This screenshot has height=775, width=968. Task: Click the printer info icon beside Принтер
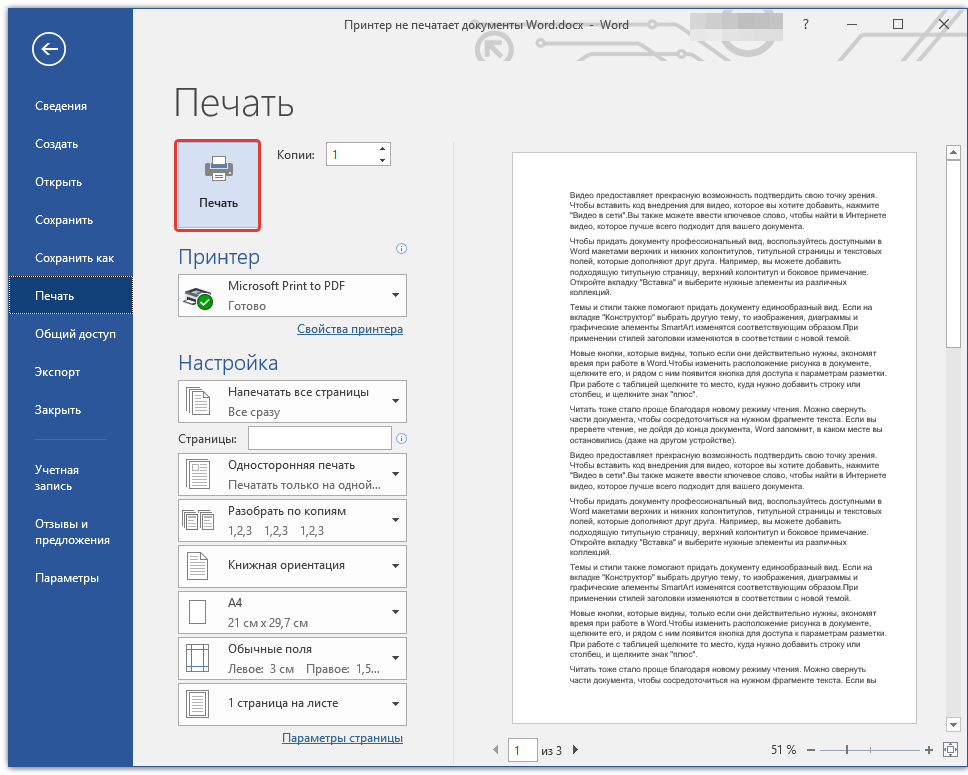point(401,249)
